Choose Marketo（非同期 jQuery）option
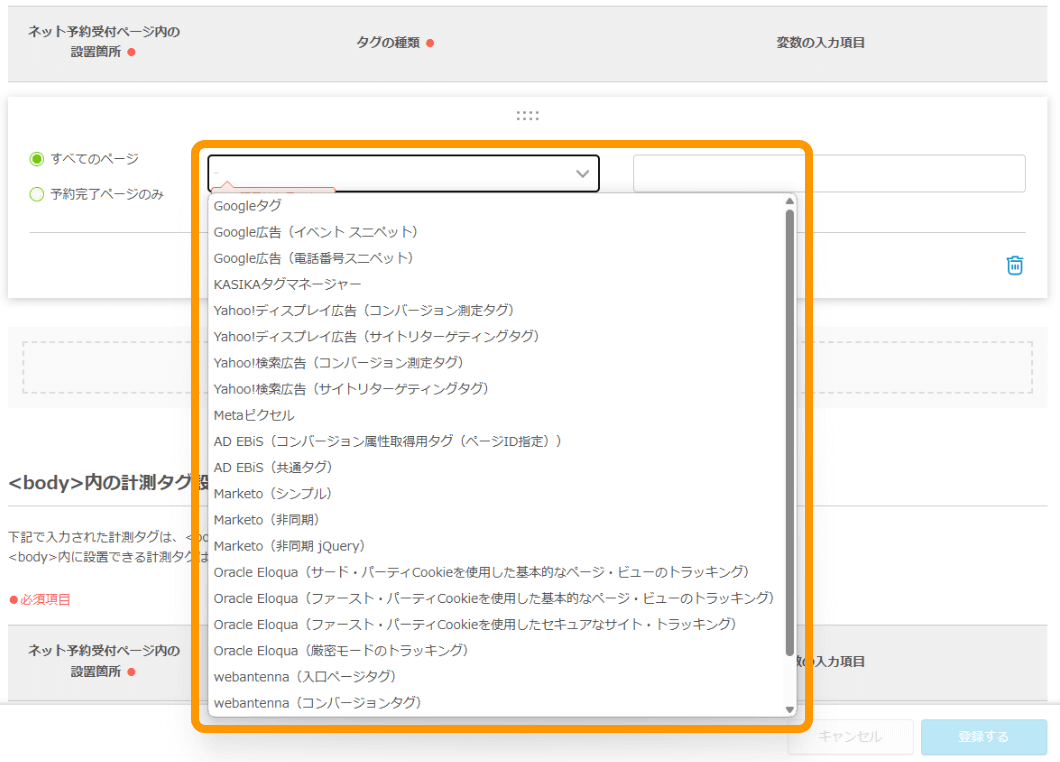Screen dimensions: 1060x762 click(x=498, y=546)
